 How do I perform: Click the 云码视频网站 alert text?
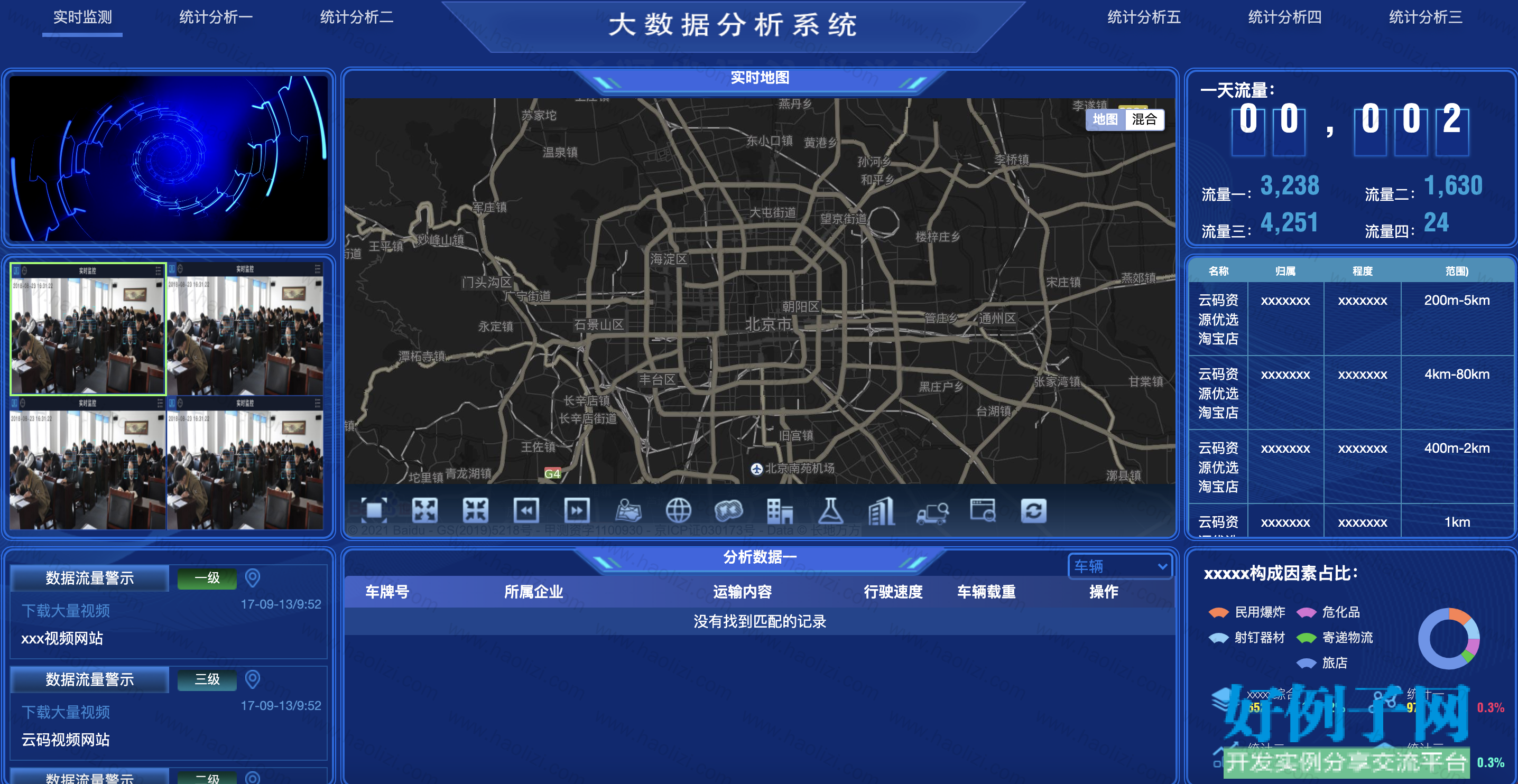coord(66,740)
